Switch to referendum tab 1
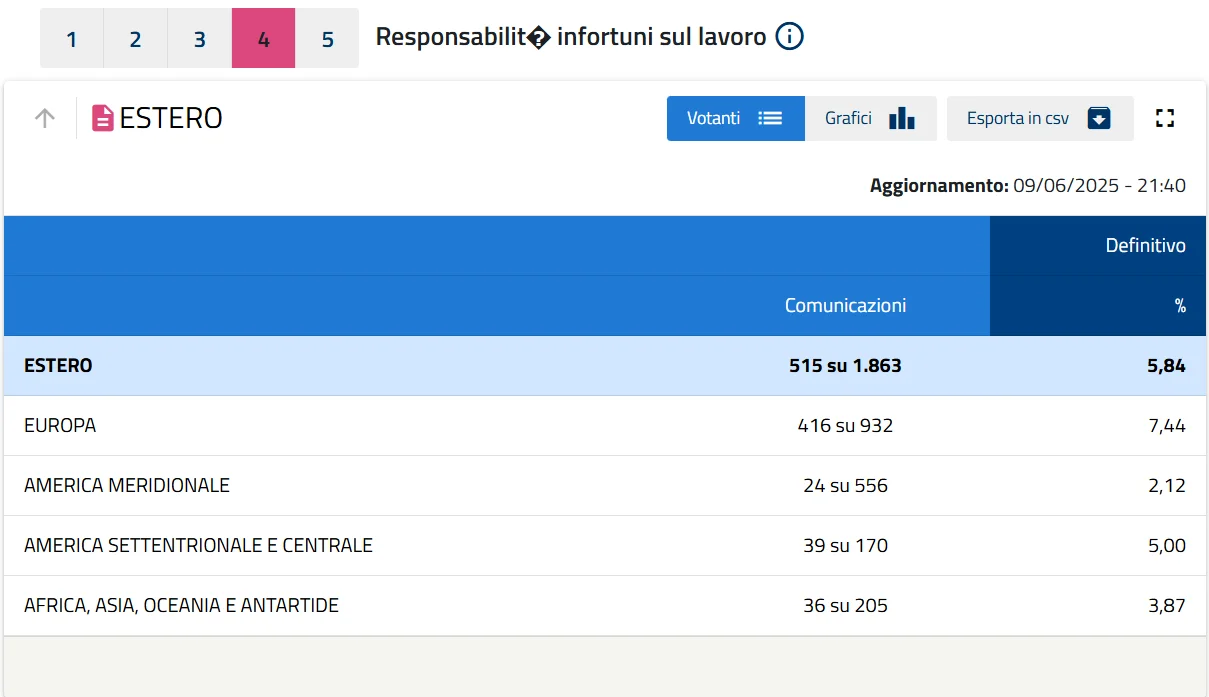1209x697 pixels. (x=72, y=39)
